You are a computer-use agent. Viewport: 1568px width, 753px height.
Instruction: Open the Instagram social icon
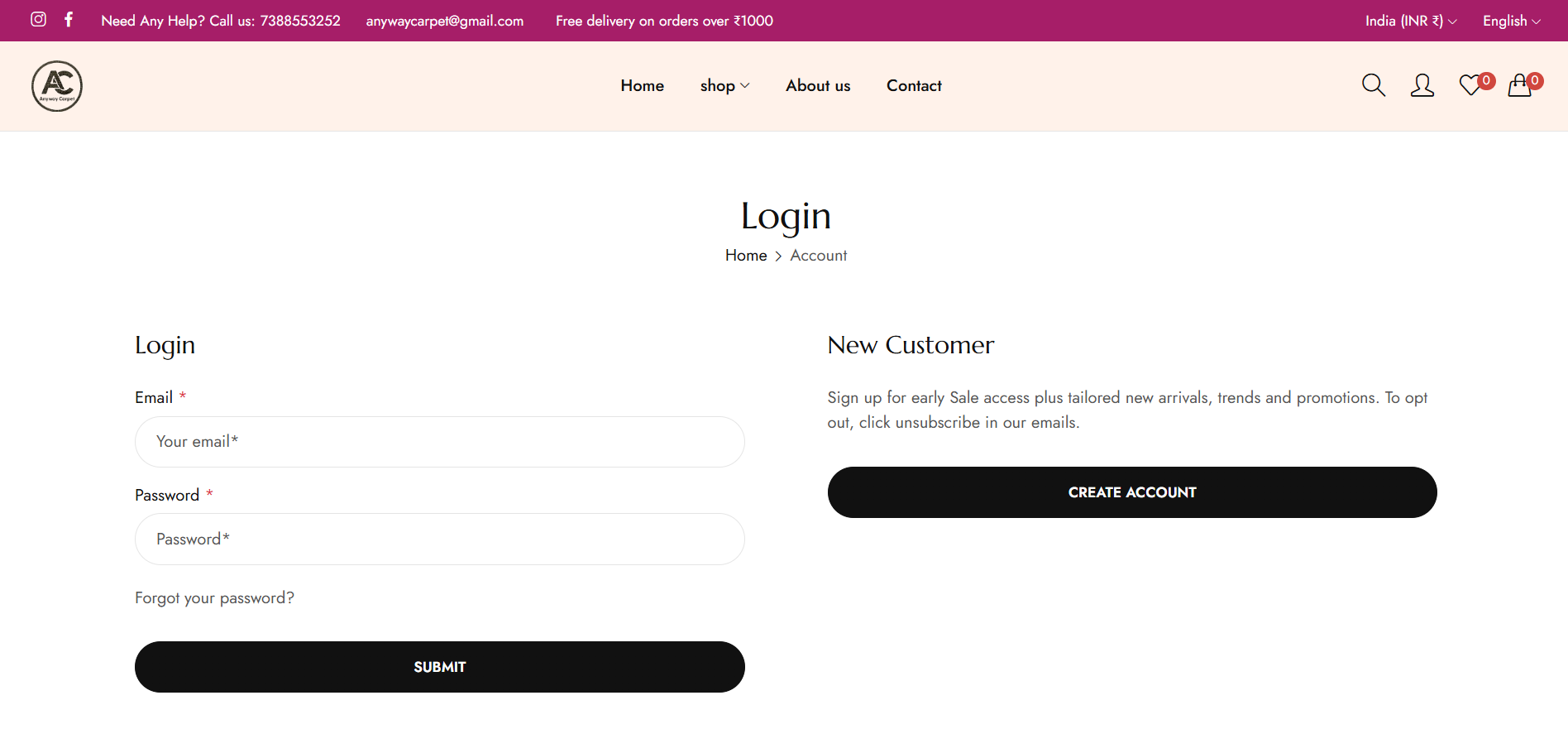[x=38, y=19]
